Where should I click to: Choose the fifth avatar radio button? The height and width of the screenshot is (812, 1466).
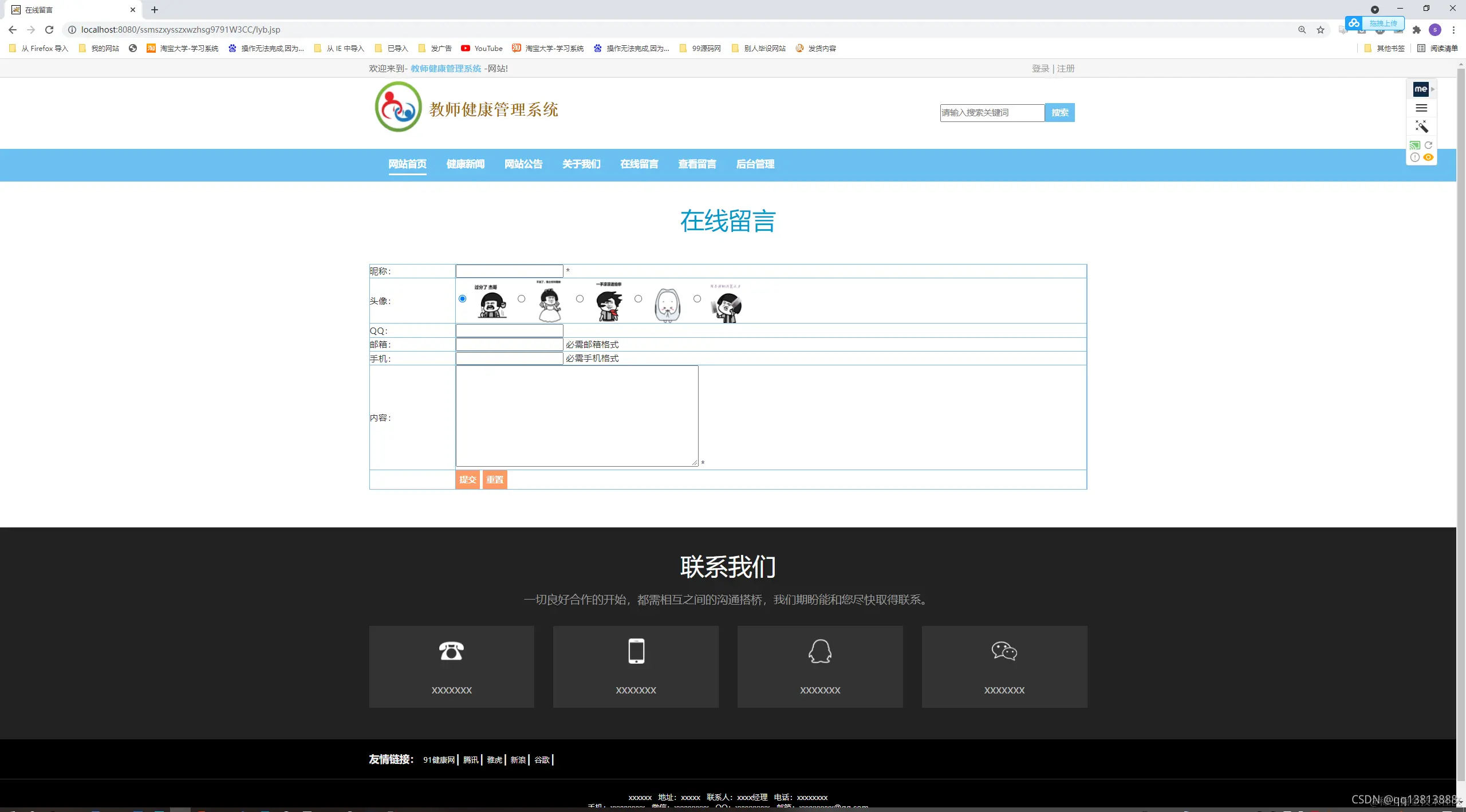pyautogui.click(x=697, y=299)
